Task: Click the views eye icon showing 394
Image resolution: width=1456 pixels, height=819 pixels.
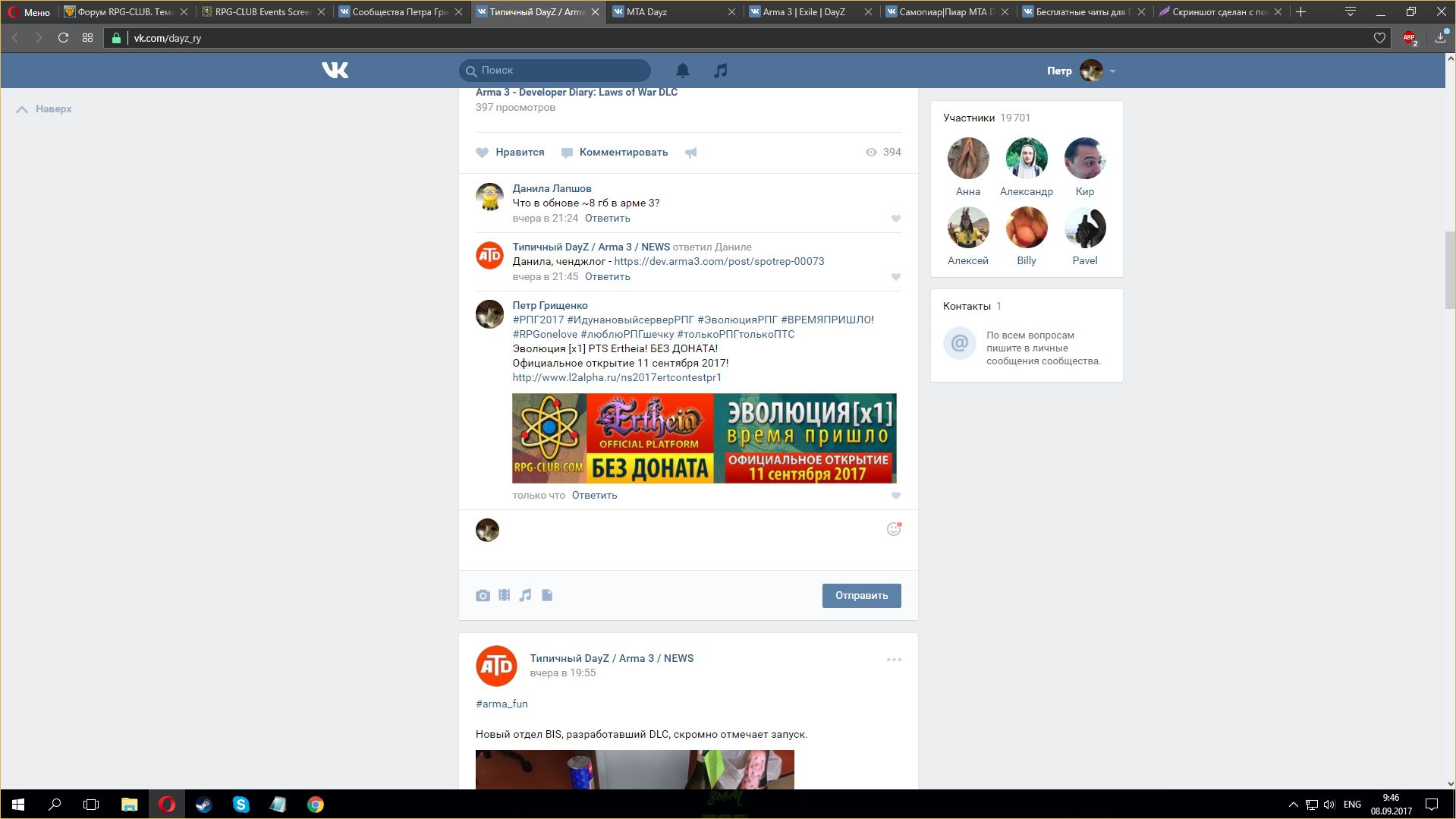Action: pos(871,152)
